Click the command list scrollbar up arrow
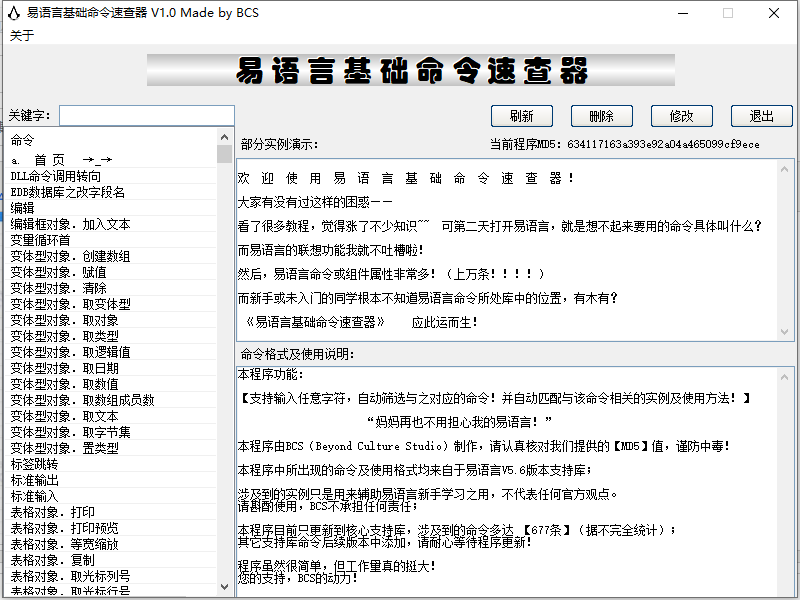The height and width of the screenshot is (600, 800). coord(224,139)
